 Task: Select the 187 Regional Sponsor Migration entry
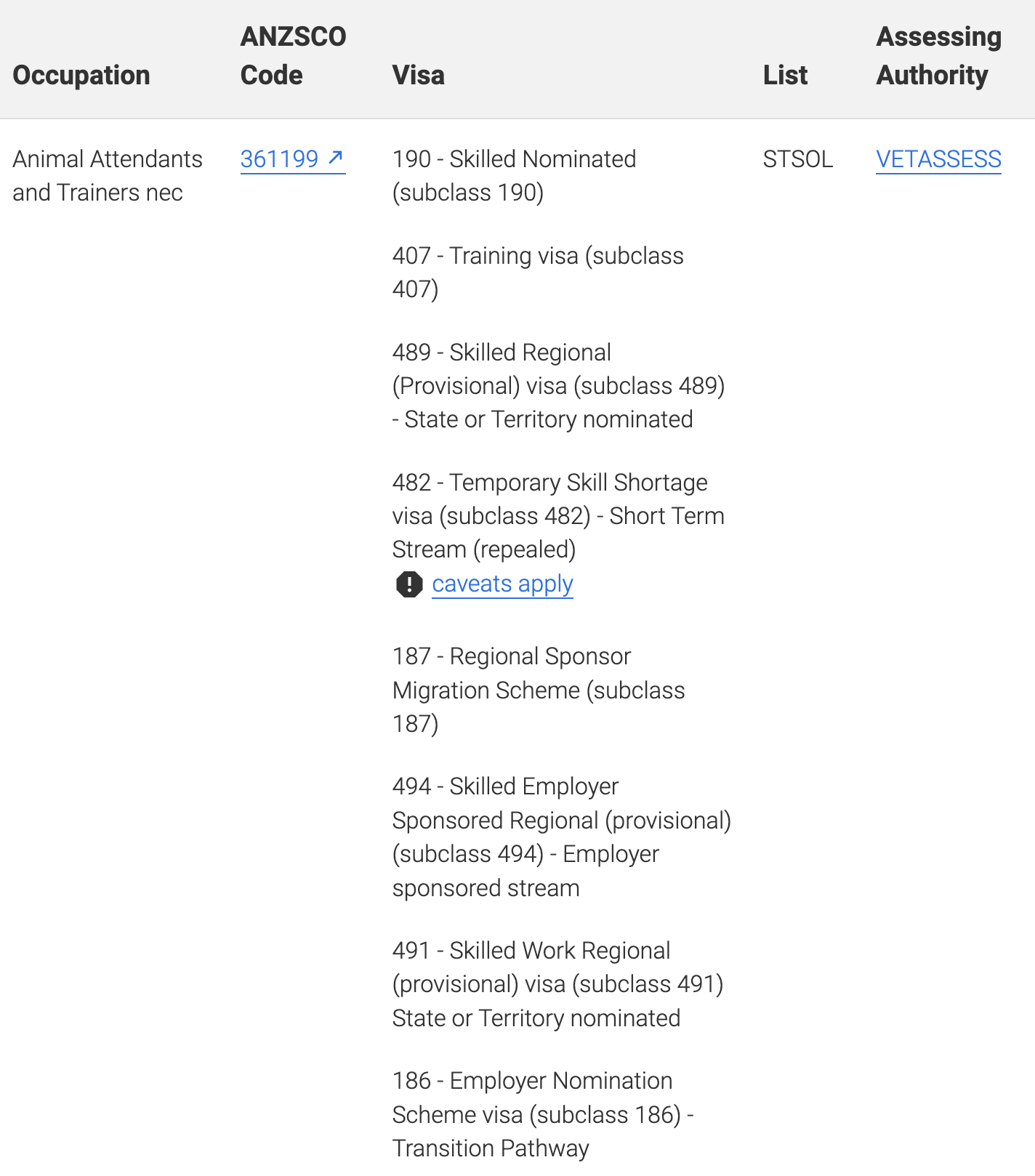pos(538,690)
